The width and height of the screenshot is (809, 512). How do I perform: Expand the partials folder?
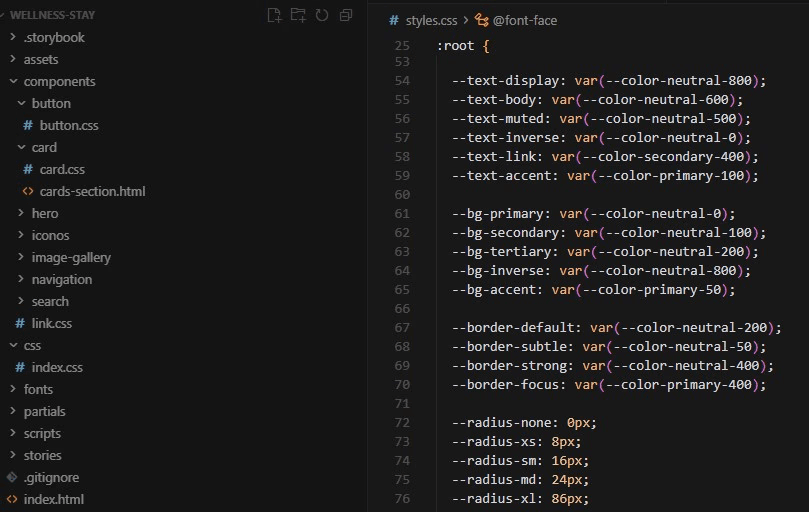coord(13,411)
